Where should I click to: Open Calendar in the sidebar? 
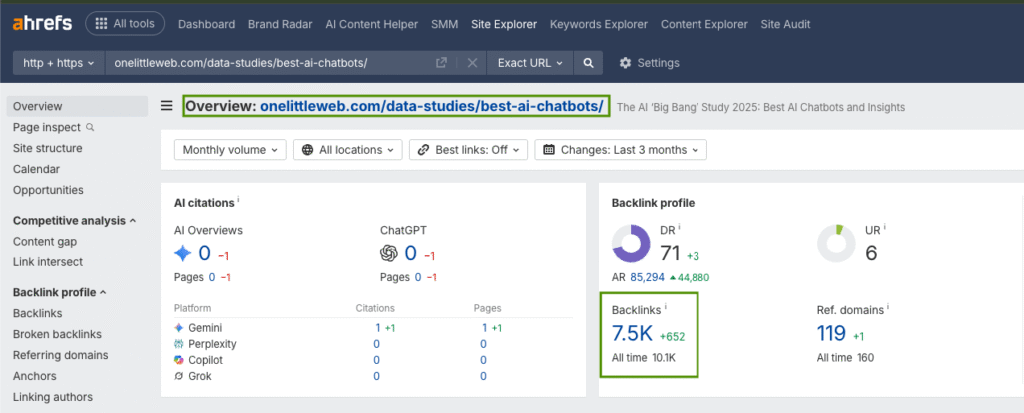pyautogui.click(x=36, y=169)
